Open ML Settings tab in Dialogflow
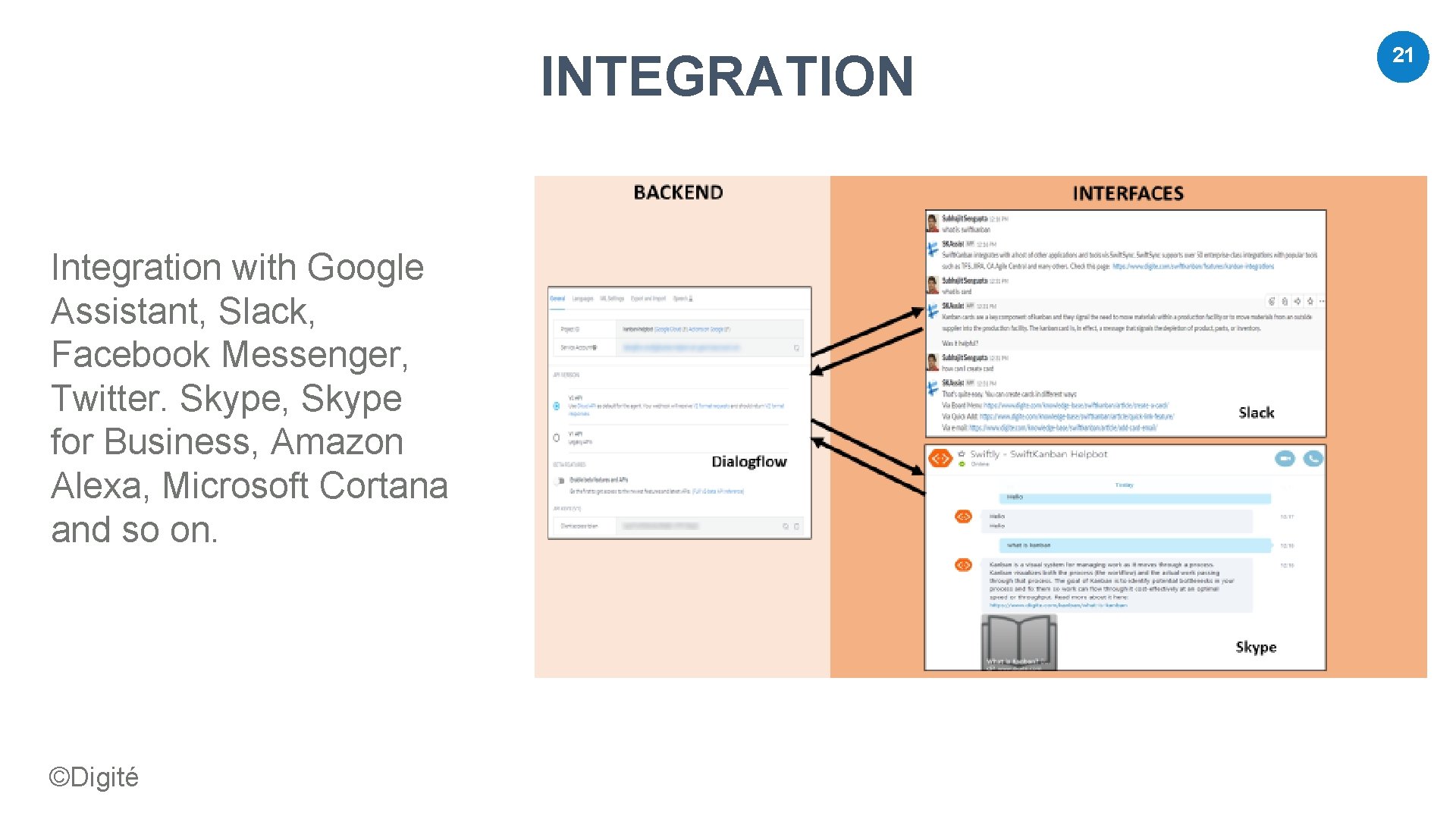This screenshot has height=819, width=1456. [x=612, y=299]
